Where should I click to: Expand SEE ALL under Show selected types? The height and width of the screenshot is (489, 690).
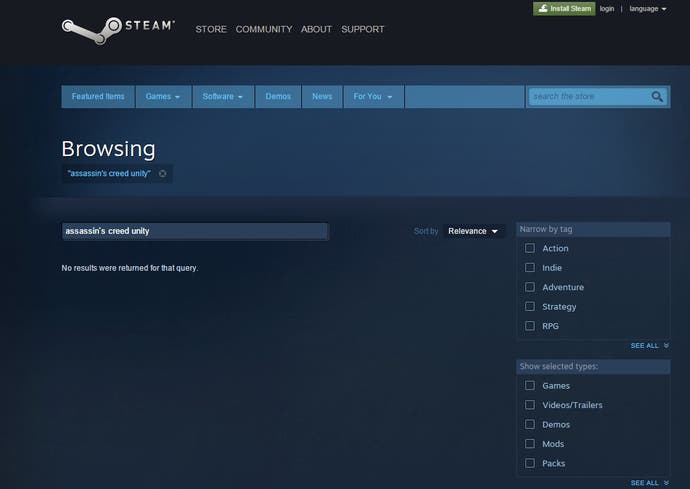click(650, 483)
